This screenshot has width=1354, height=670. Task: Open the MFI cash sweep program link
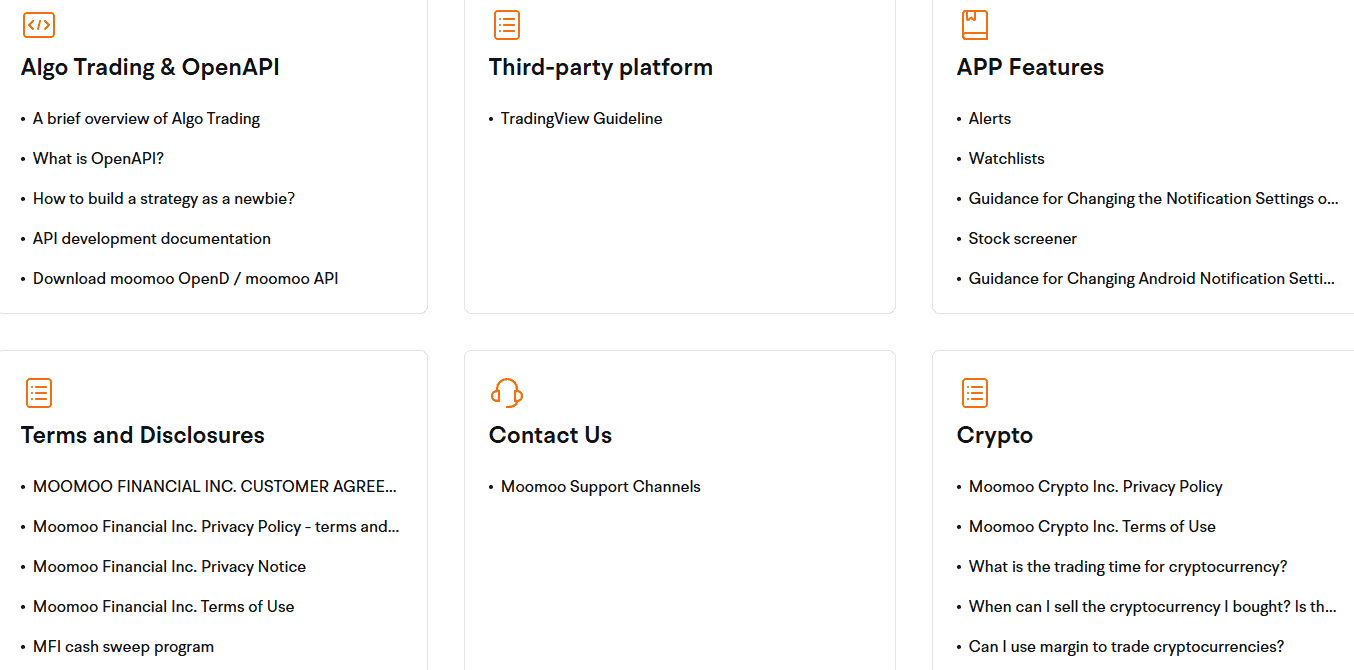tap(123, 647)
